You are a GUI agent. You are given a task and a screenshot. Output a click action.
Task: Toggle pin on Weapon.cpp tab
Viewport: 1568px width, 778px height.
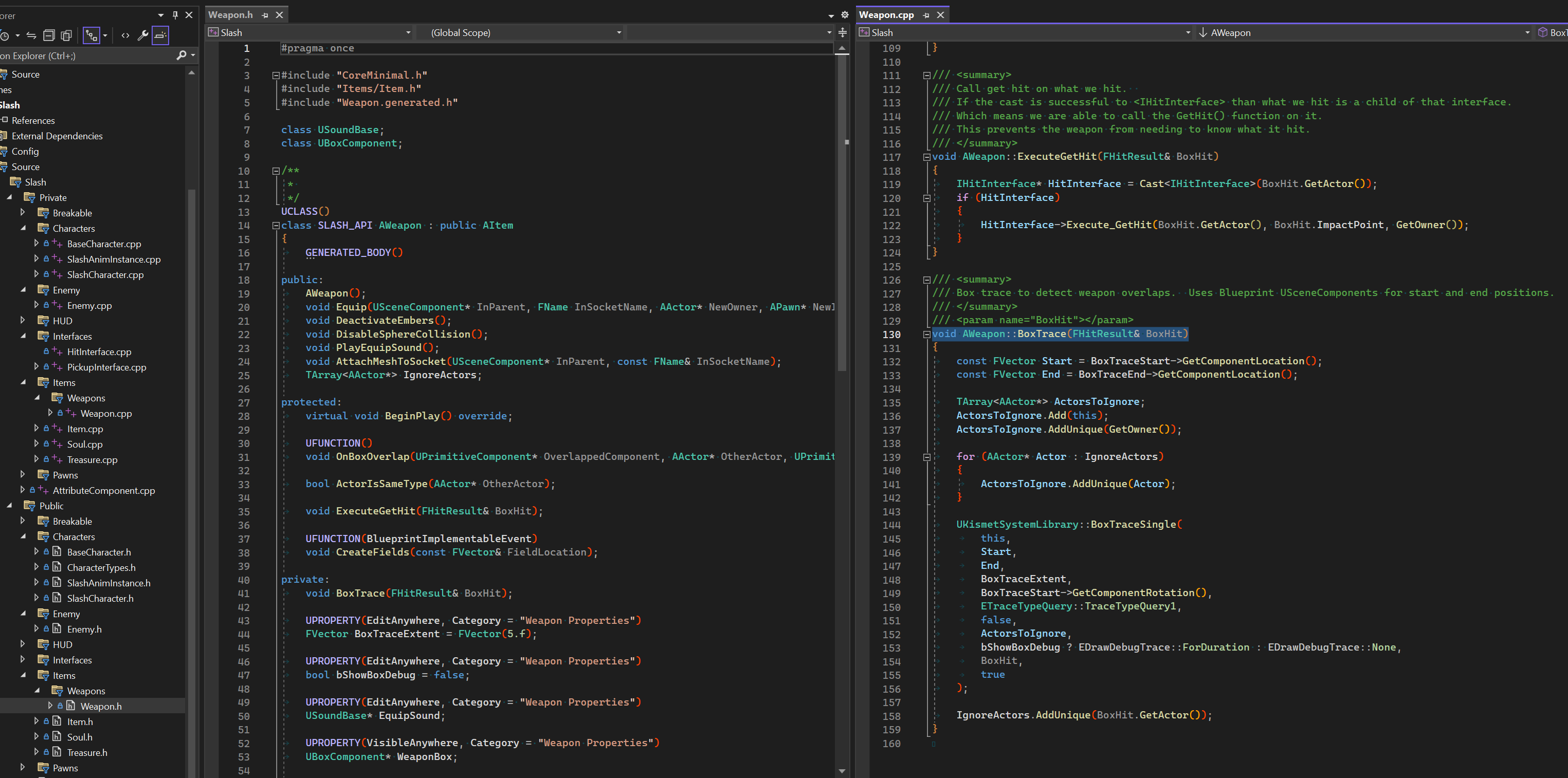point(926,15)
